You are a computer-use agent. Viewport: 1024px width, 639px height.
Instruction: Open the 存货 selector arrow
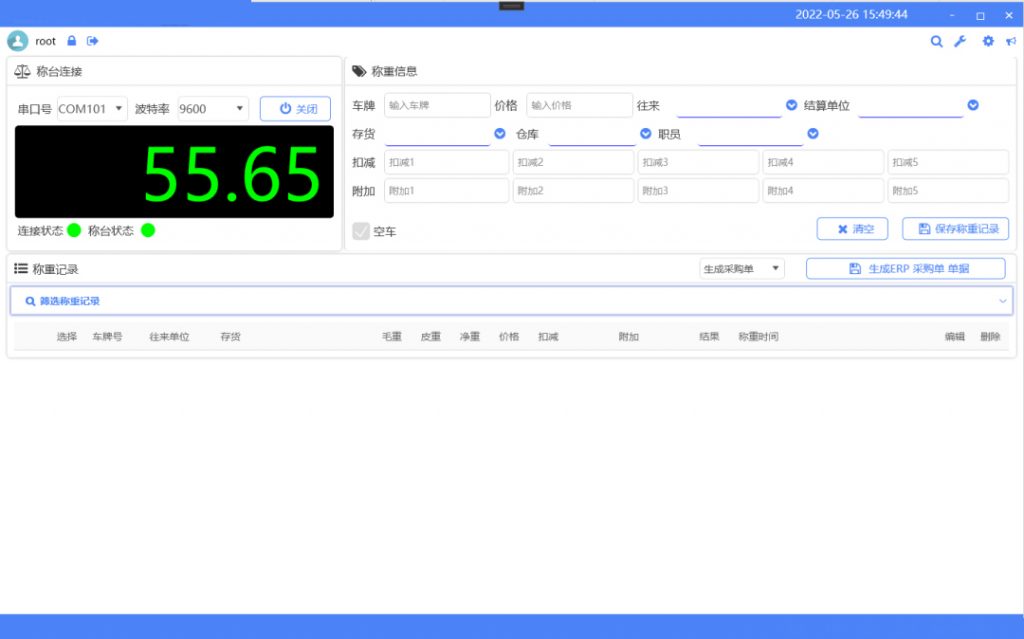[x=500, y=133]
